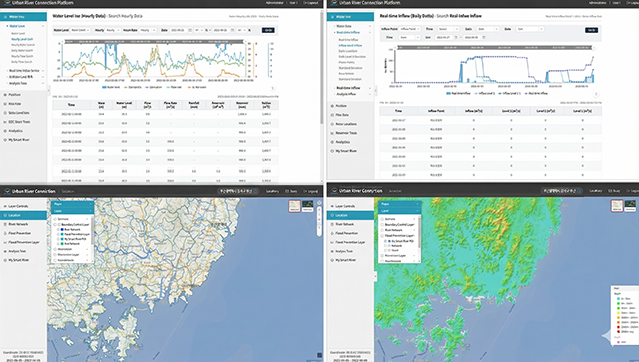Screen dimensions: 639x362
Task: Click the cyan swatch in the terrain map legend
Action: (x=618, y=299)
